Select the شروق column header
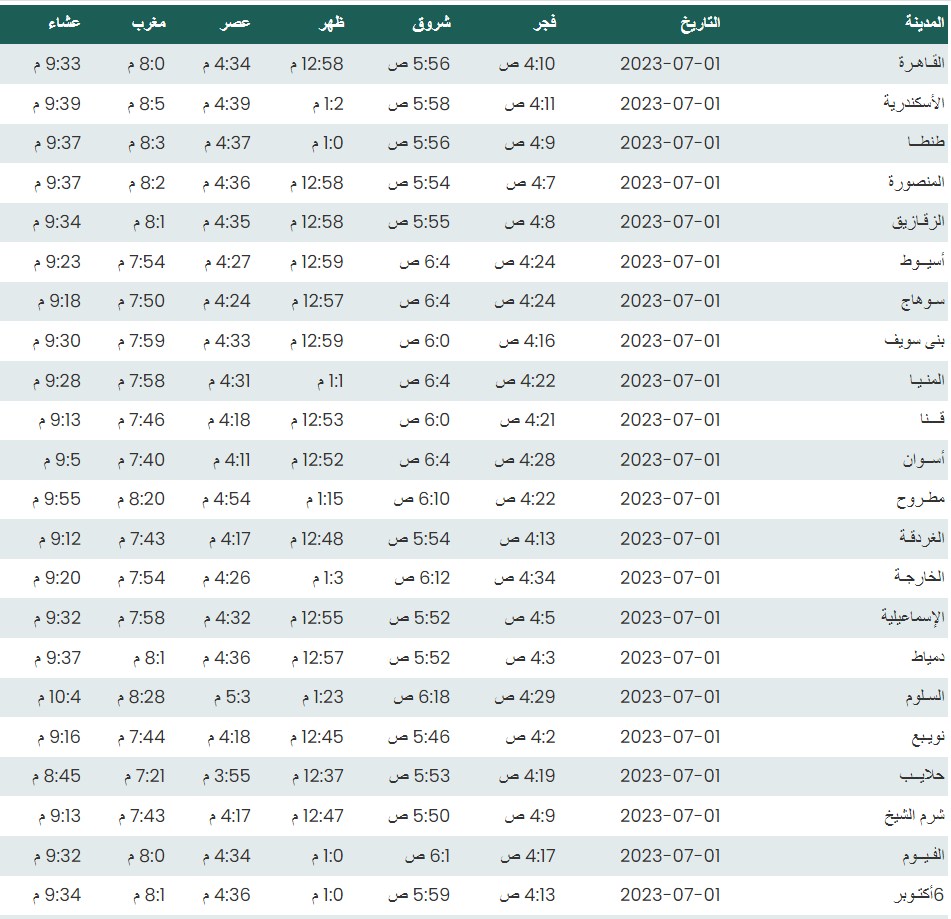This screenshot has width=951, height=919. [x=431, y=22]
